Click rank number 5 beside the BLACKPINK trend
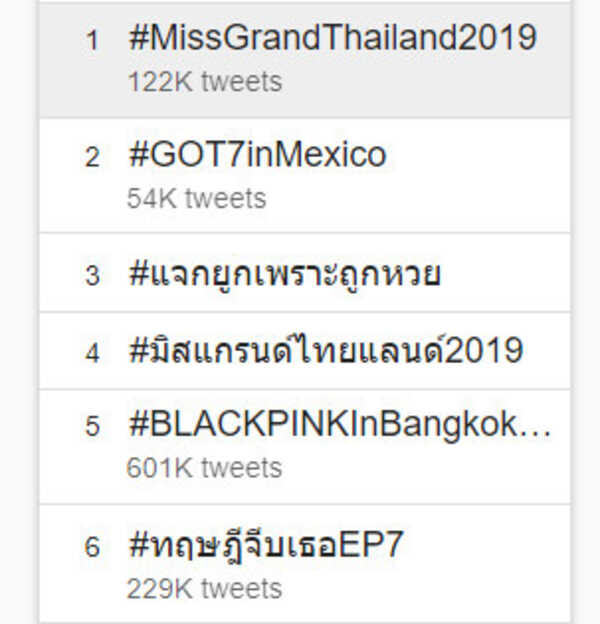Image resolution: width=600 pixels, height=624 pixels. [93, 427]
